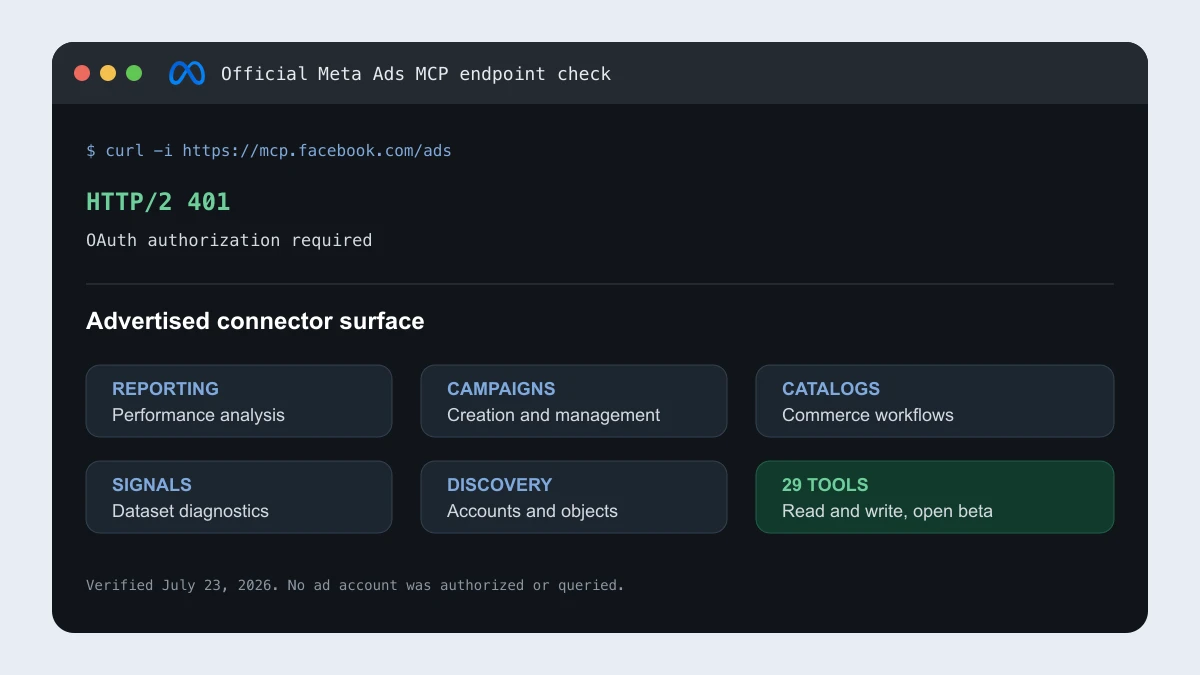Click the red close window dot
Viewport: 1200px width, 675px height.
[82, 73]
